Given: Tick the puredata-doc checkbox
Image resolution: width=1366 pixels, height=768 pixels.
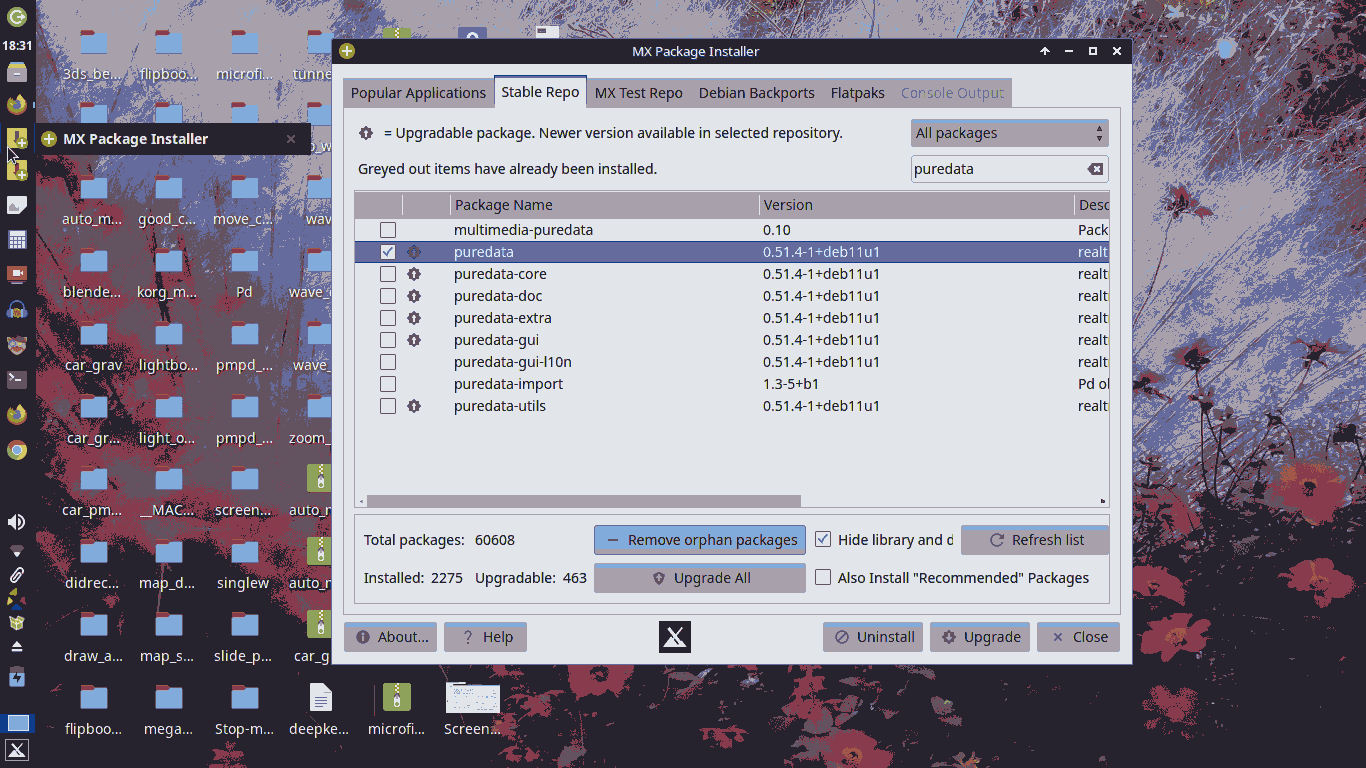Looking at the screenshot, I should pyautogui.click(x=388, y=296).
